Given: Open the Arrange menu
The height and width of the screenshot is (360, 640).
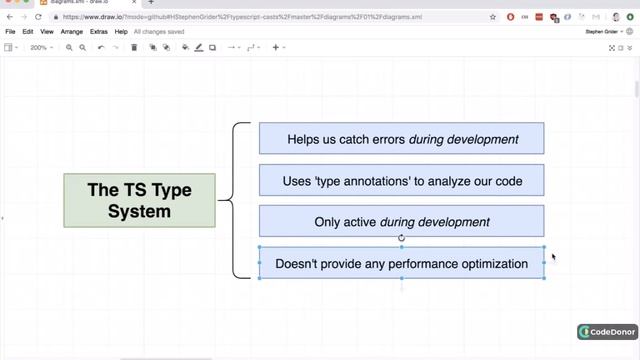Looking at the screenshot, I should (72, 31).
